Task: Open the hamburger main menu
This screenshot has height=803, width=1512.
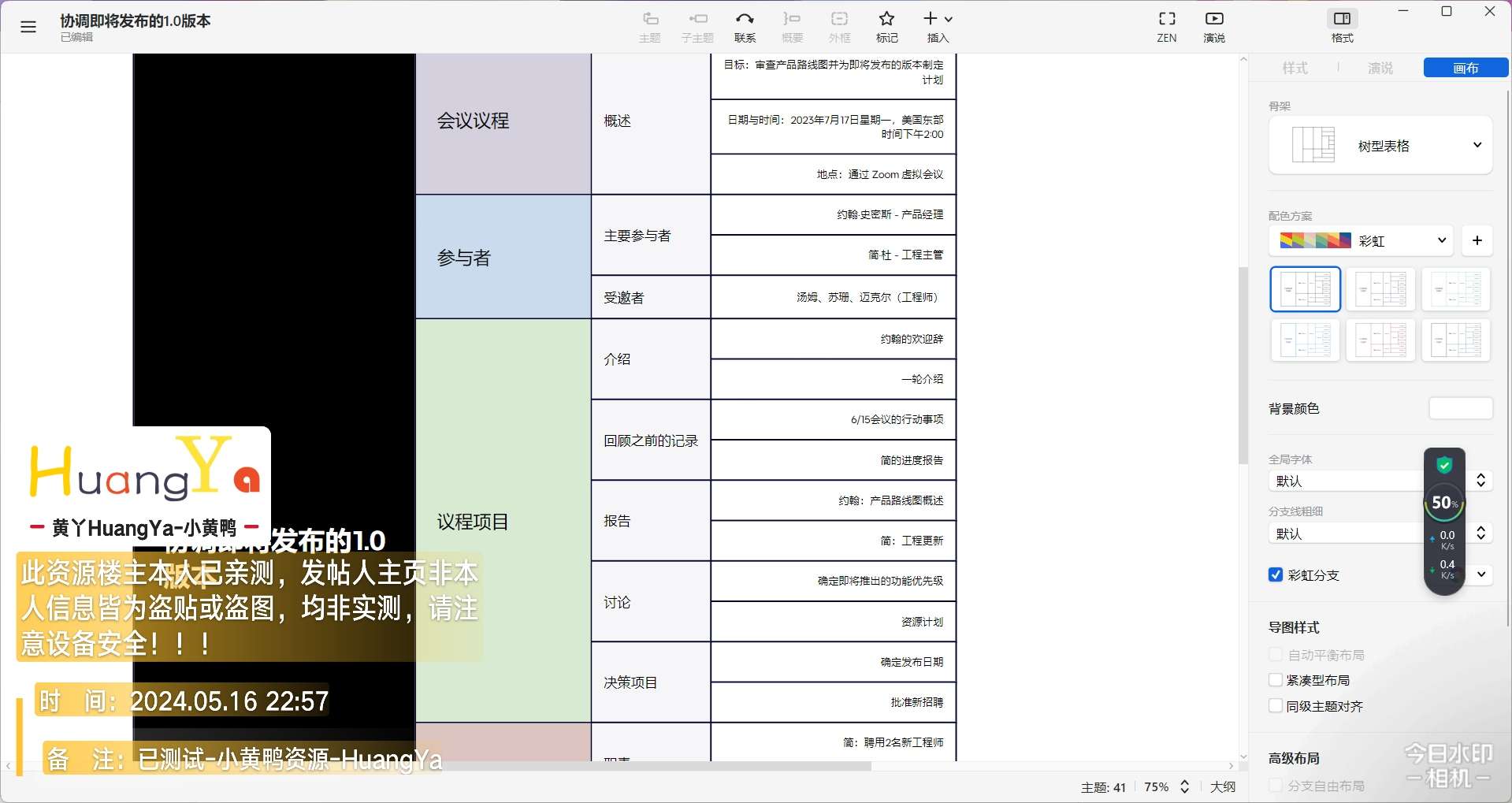Action: click(x=28, y=27)
